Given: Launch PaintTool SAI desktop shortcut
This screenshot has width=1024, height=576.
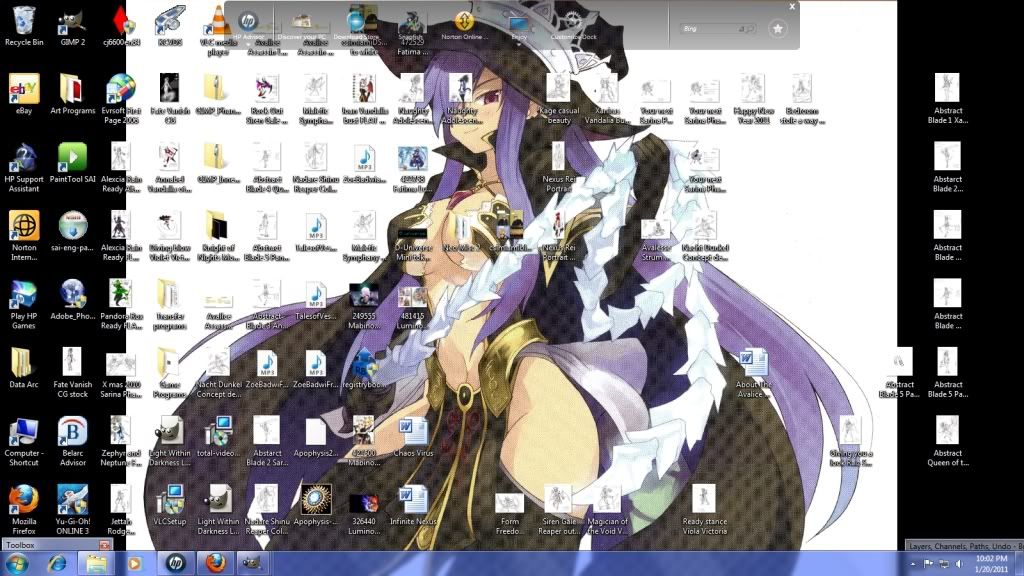Looking at the screenshot, I should [72, 158].
